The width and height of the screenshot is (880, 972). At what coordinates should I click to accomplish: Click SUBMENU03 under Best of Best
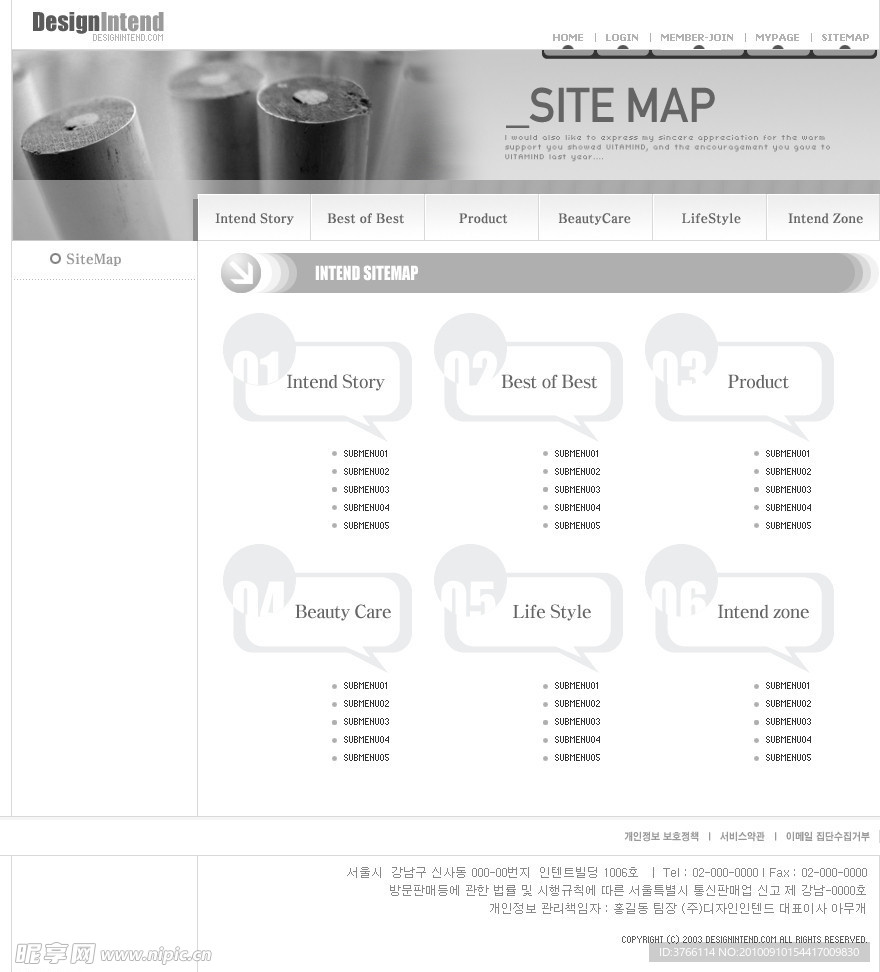click(x=577, y=490)
